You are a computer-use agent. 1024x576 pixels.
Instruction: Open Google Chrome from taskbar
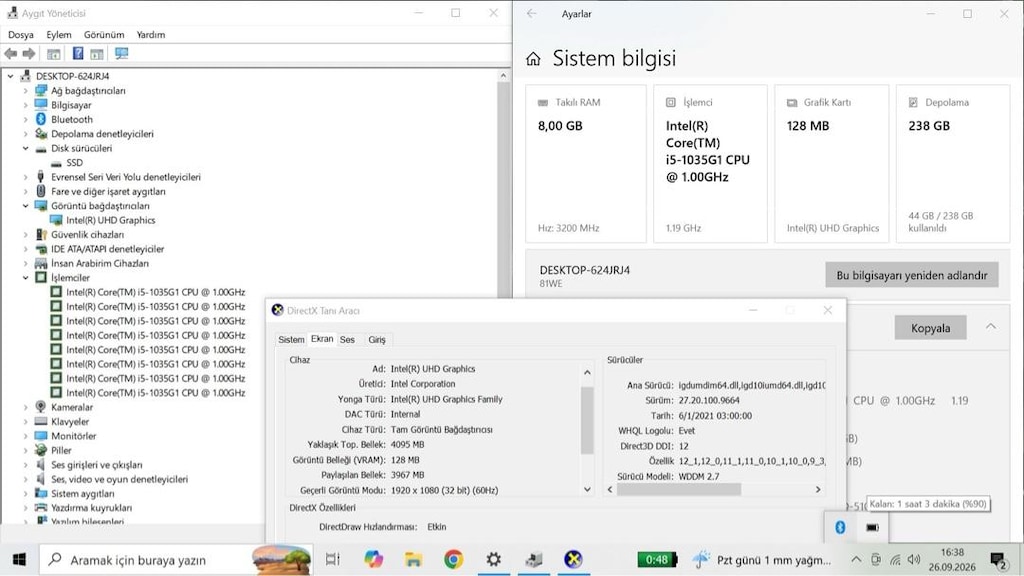[x=453, y=559]
